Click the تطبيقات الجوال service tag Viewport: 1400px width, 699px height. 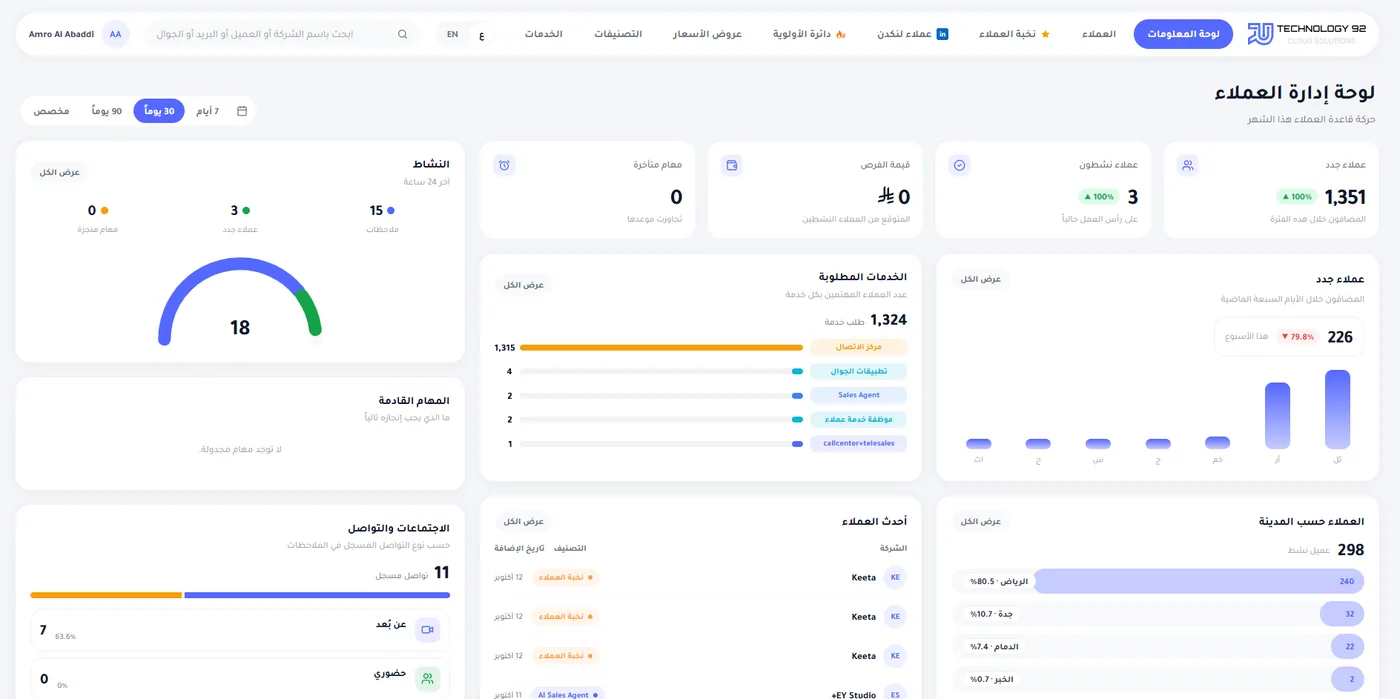(859, 371)
